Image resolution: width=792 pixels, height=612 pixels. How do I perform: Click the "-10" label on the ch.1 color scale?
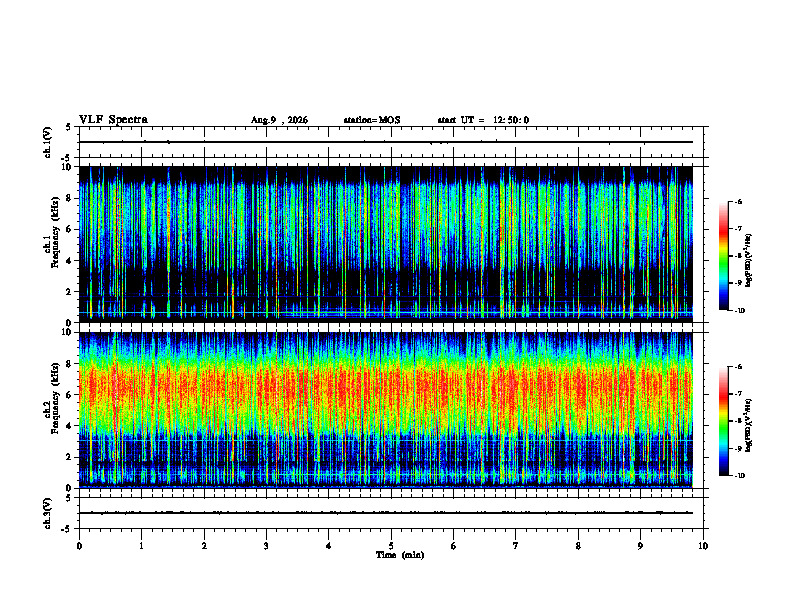(x=739, y=311)
